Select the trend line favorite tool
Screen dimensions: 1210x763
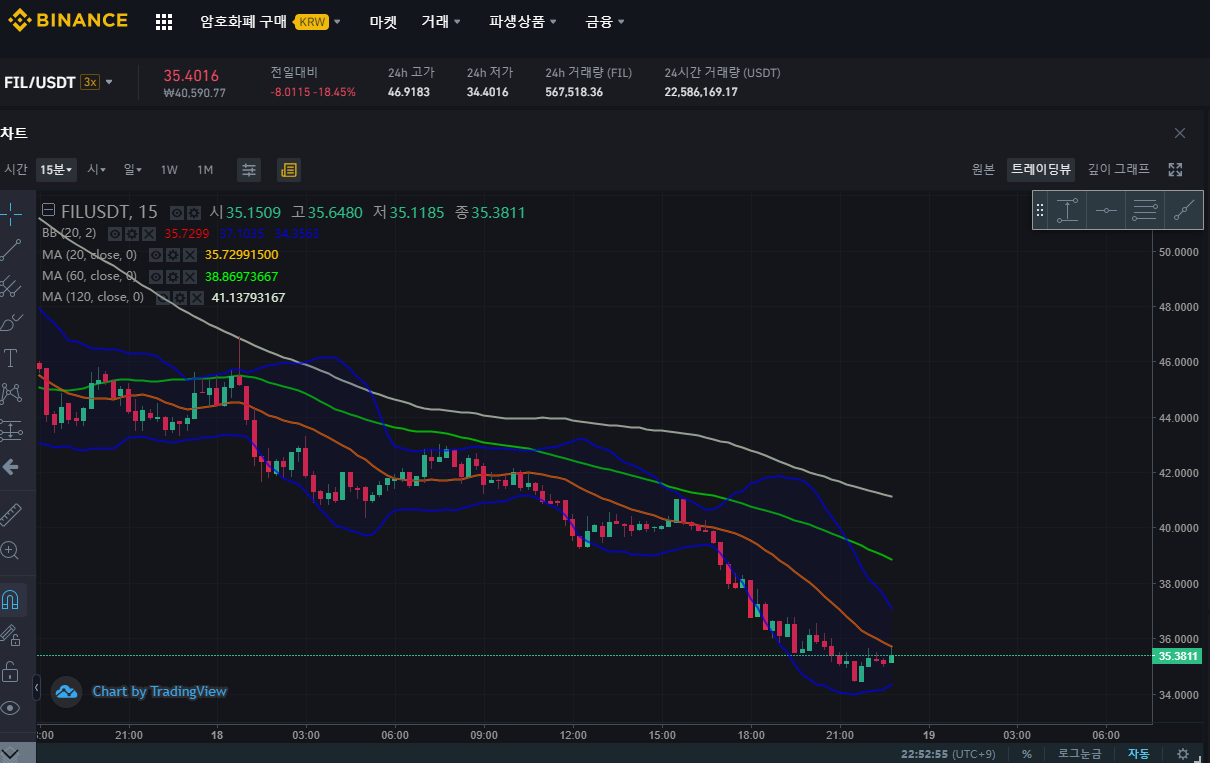[1184, 210]
